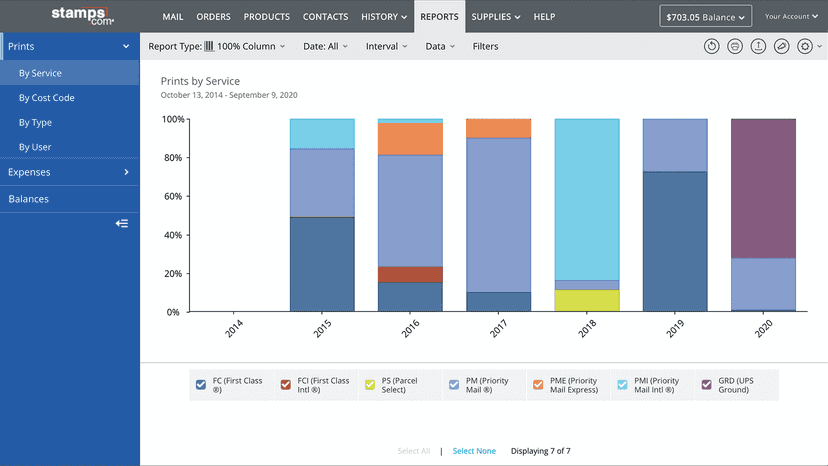Click the refresh report icon
Screen dimensions: 828x466
[711, 46]
